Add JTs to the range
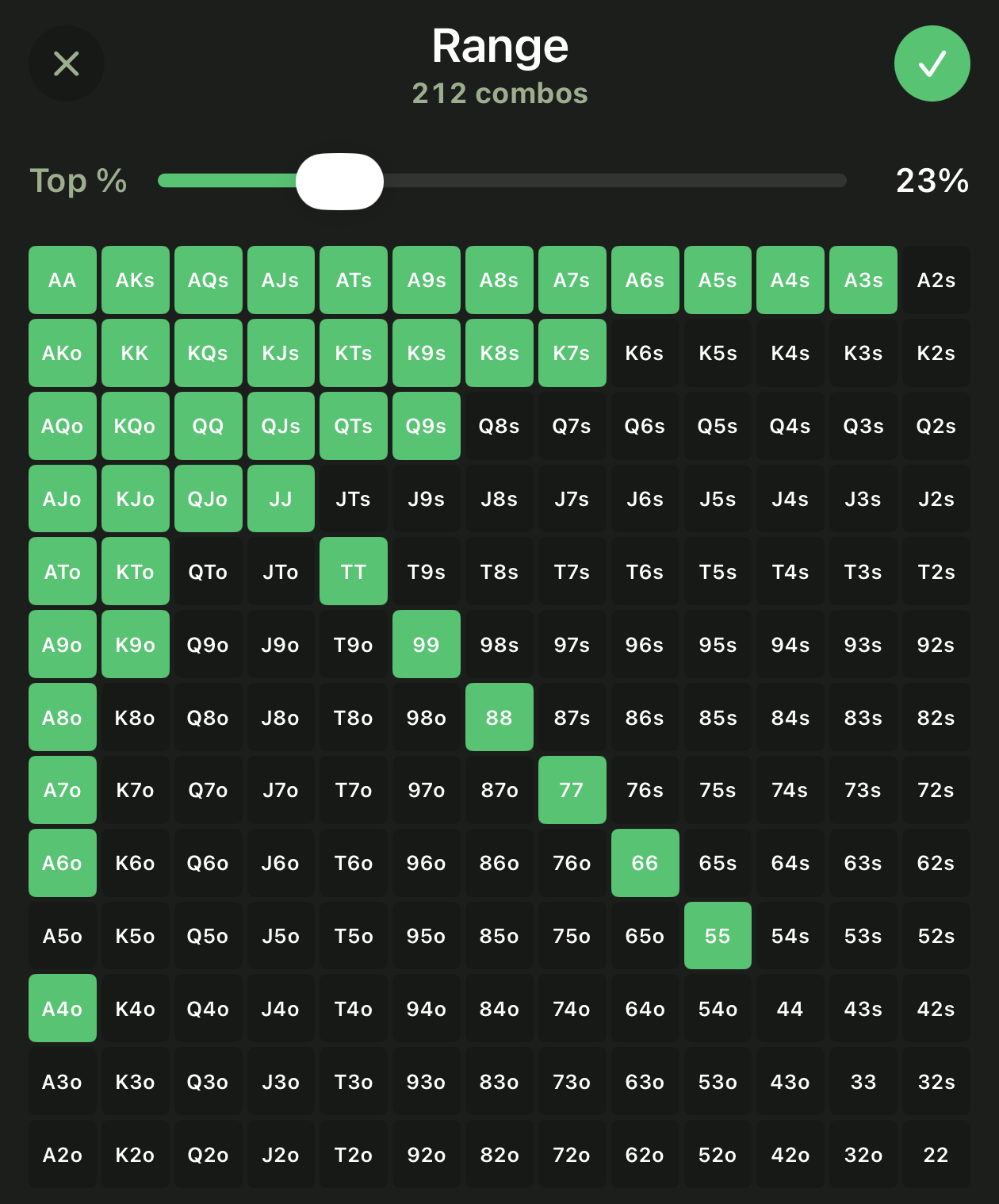The image size is (999, 1204). 354,499
